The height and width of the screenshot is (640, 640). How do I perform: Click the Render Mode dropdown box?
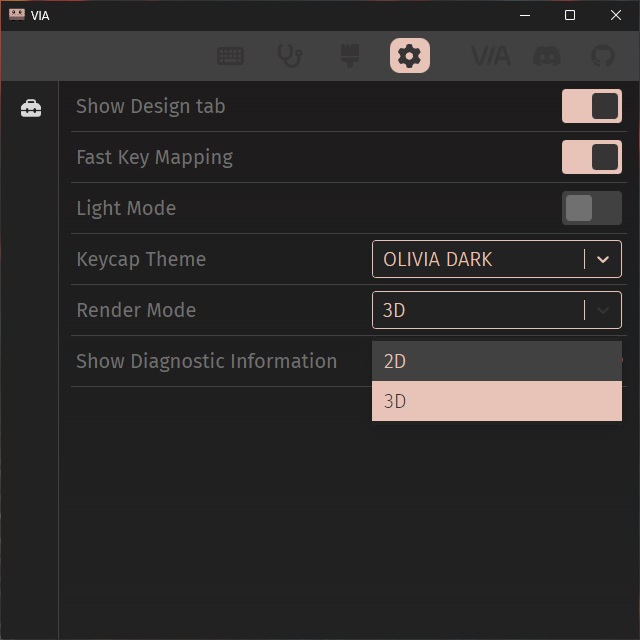(x=478, y=310)
